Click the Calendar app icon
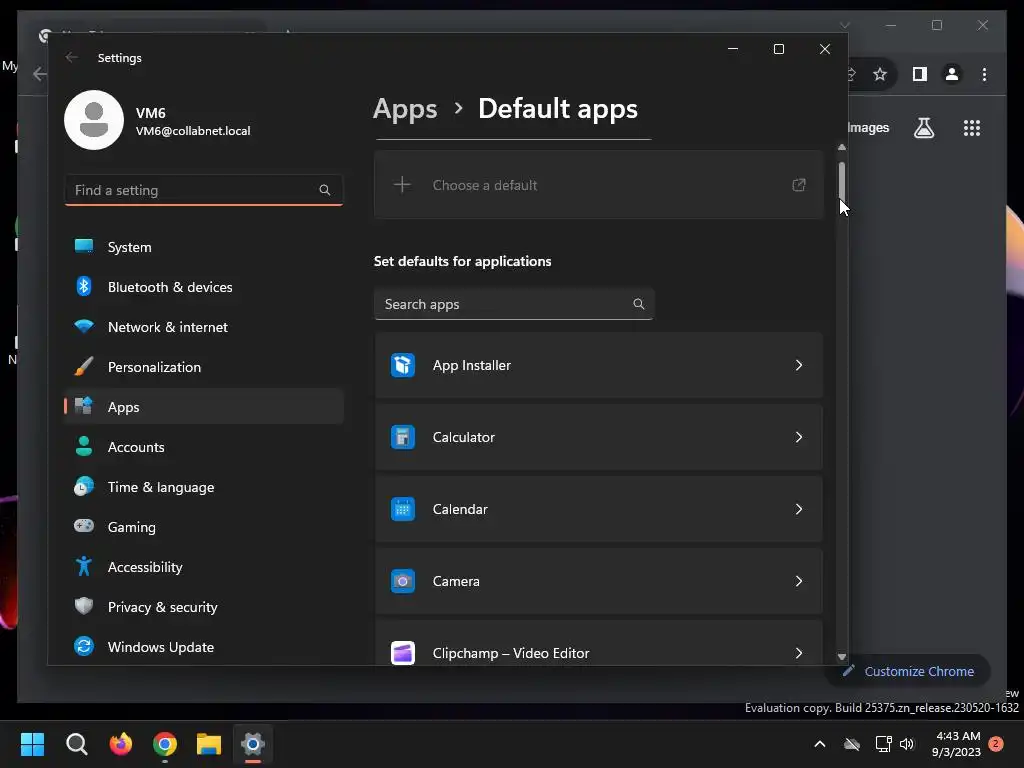The height and width of the screenshot is (768, 1024). 403,509
